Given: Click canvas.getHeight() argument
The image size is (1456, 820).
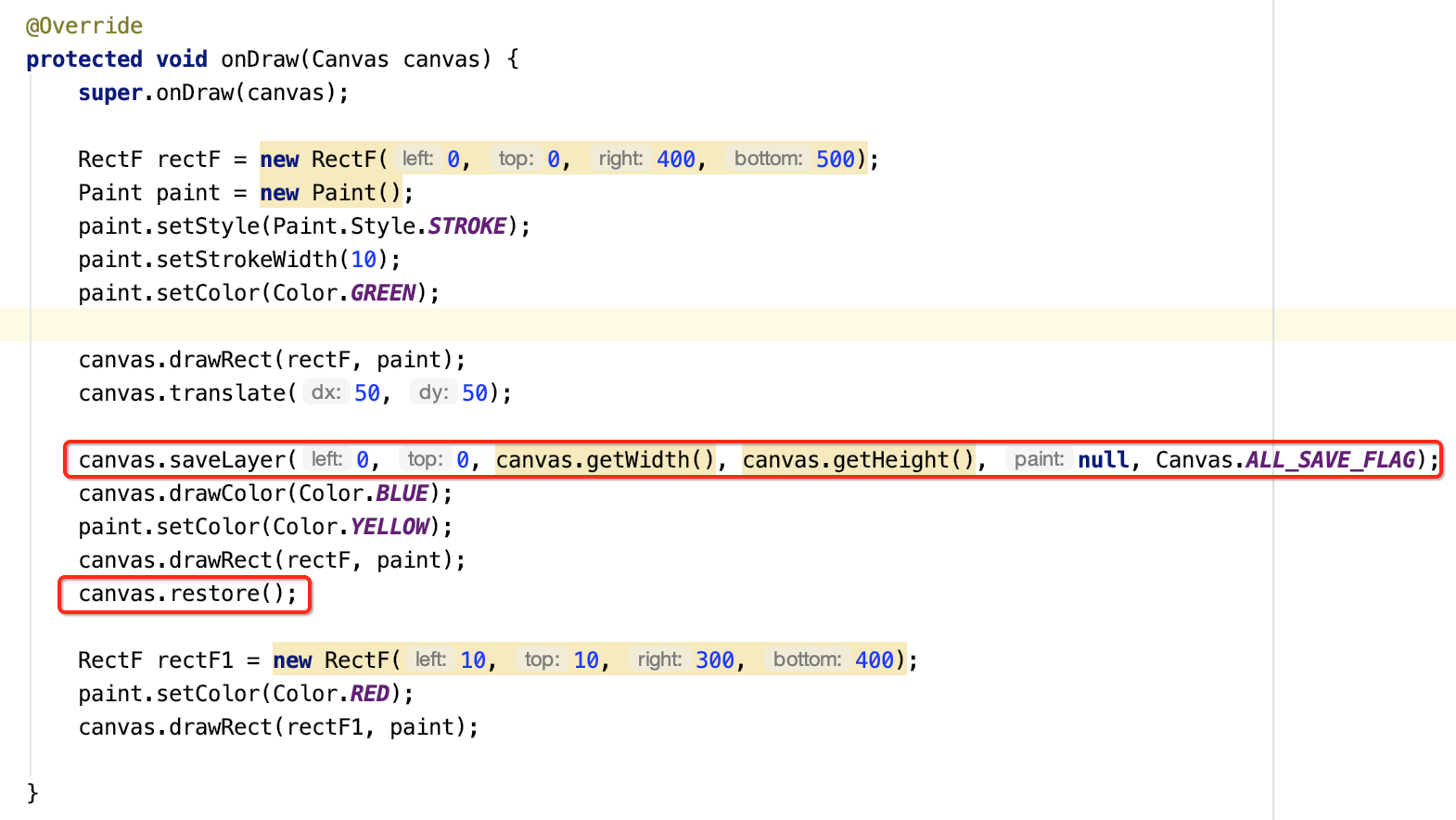Looking at the screenshot, I should 859,460.
